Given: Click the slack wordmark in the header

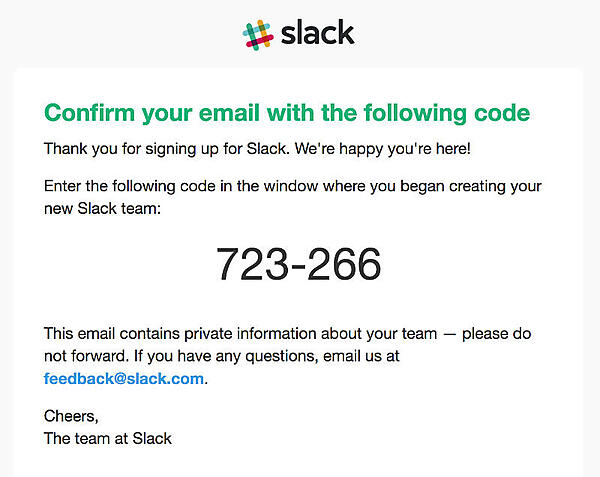Looking at the screenshot, I should [317, 33].
